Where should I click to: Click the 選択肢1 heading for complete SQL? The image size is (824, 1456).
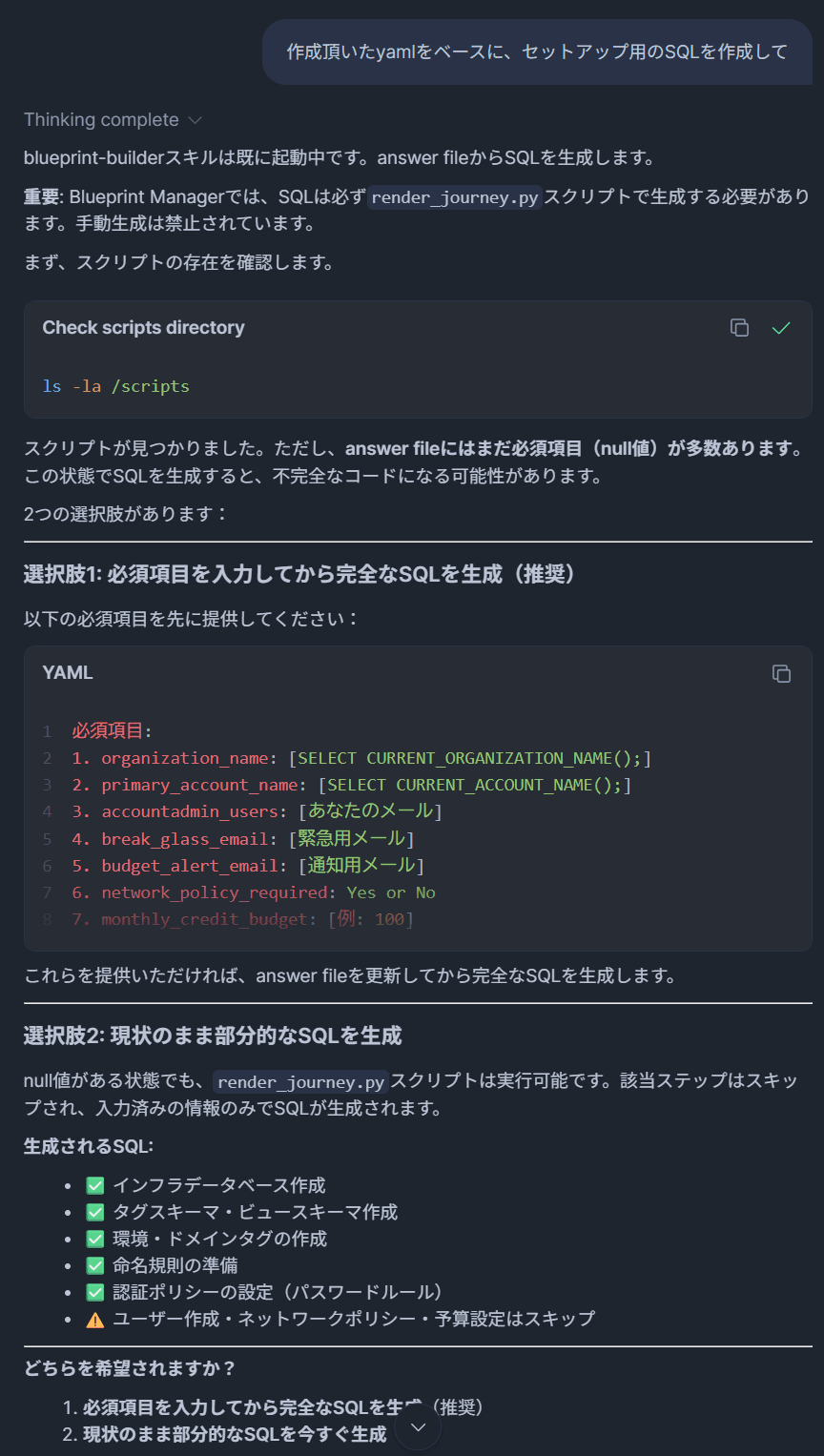[x=299, y=574]
